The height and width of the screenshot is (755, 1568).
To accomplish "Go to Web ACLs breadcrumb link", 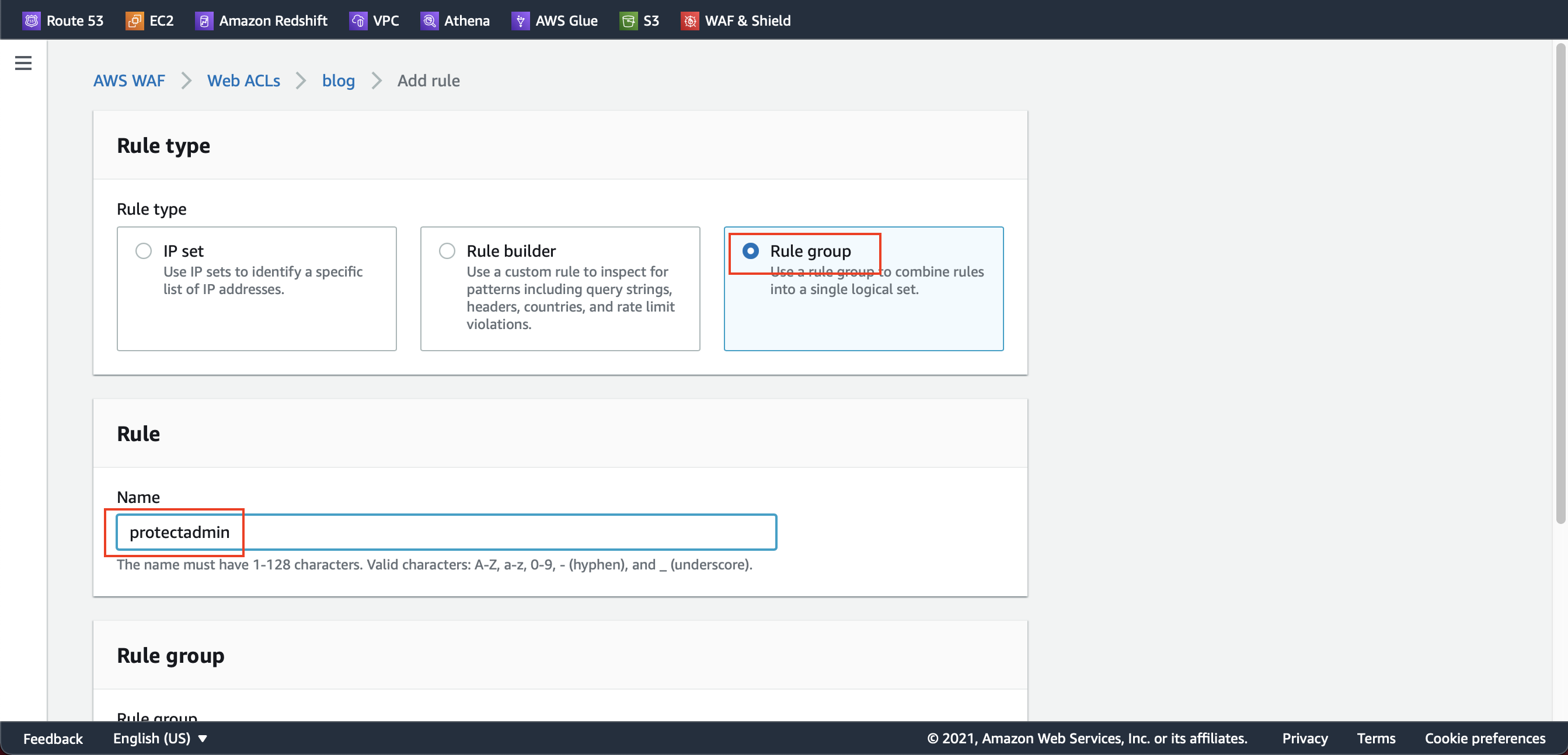I will tap(243, 81).
